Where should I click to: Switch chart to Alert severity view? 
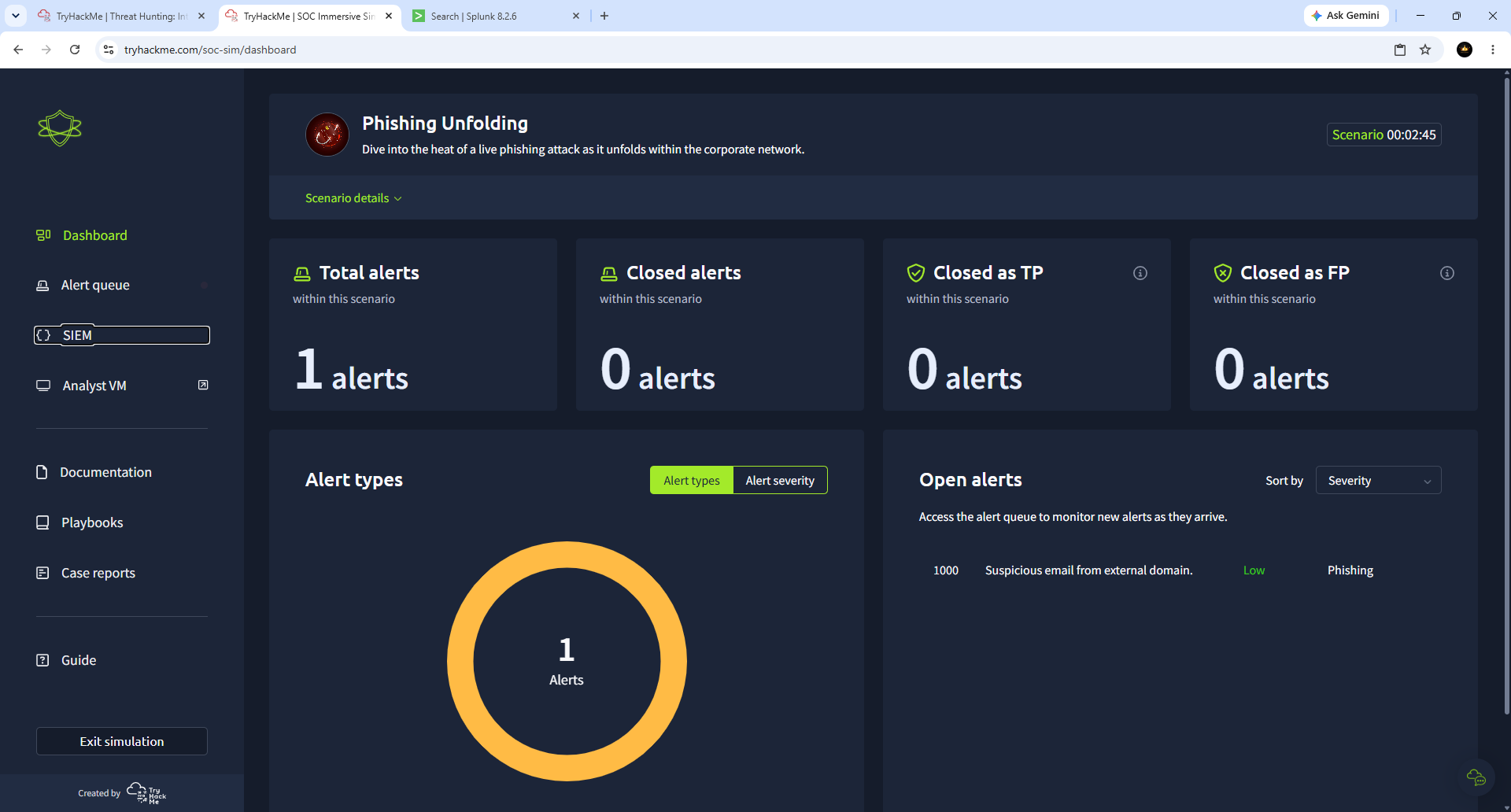(780, 480)
